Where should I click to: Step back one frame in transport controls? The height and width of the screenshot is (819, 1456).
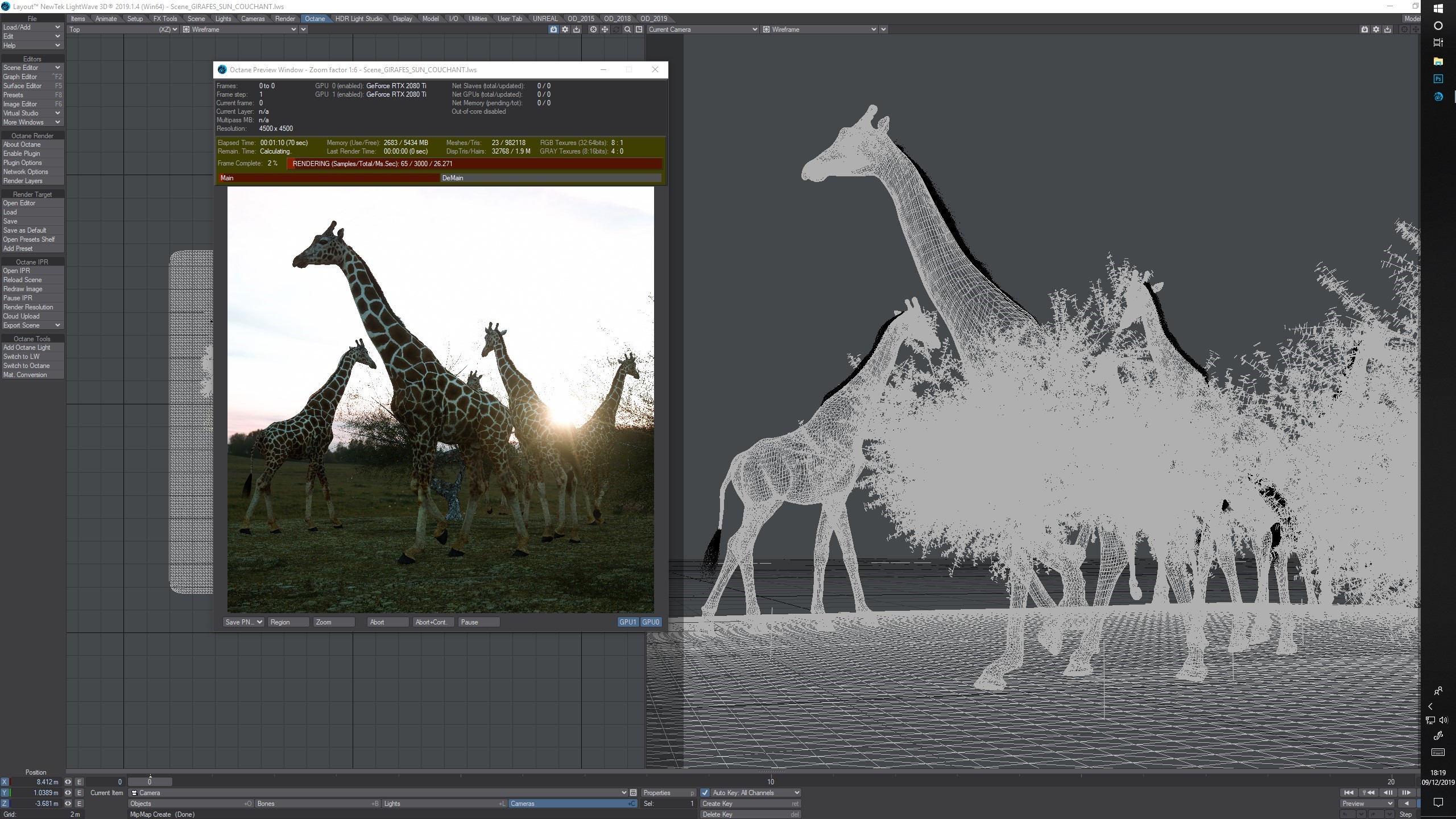[1388, 793]
